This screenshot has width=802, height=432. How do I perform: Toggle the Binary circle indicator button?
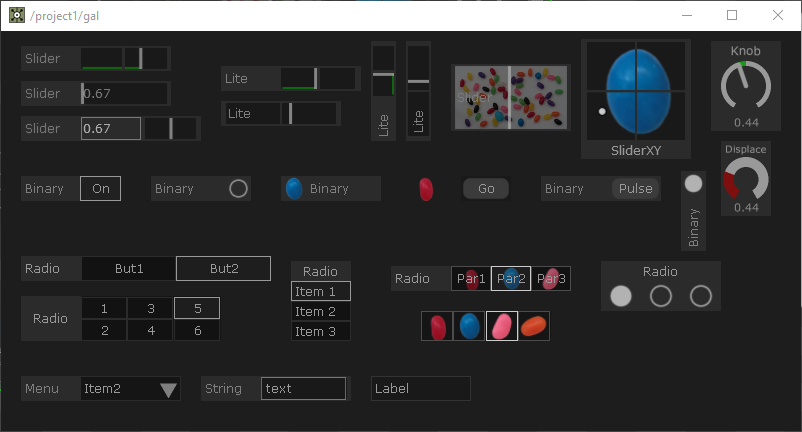[238, 188]
